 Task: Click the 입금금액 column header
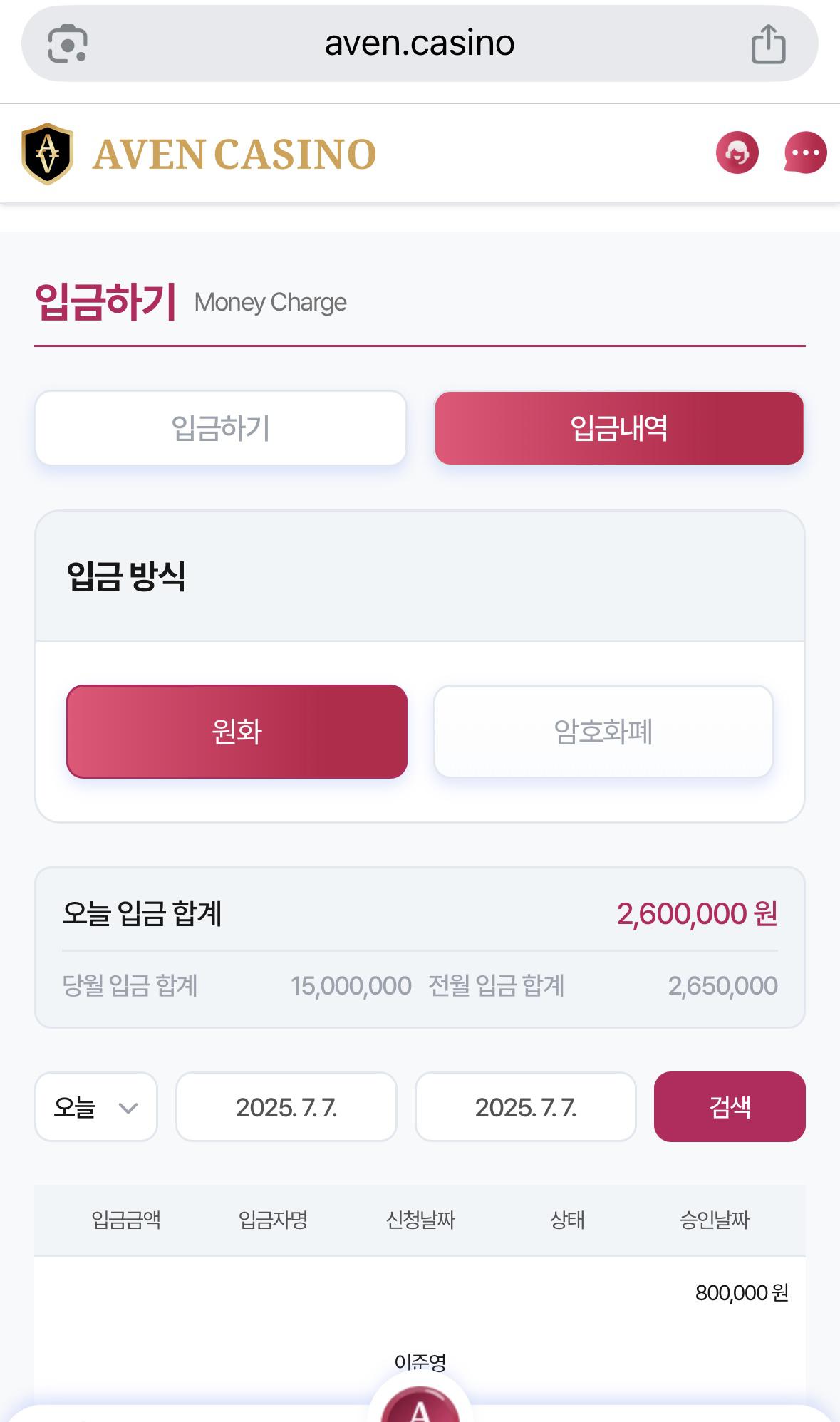point(126,1220)
